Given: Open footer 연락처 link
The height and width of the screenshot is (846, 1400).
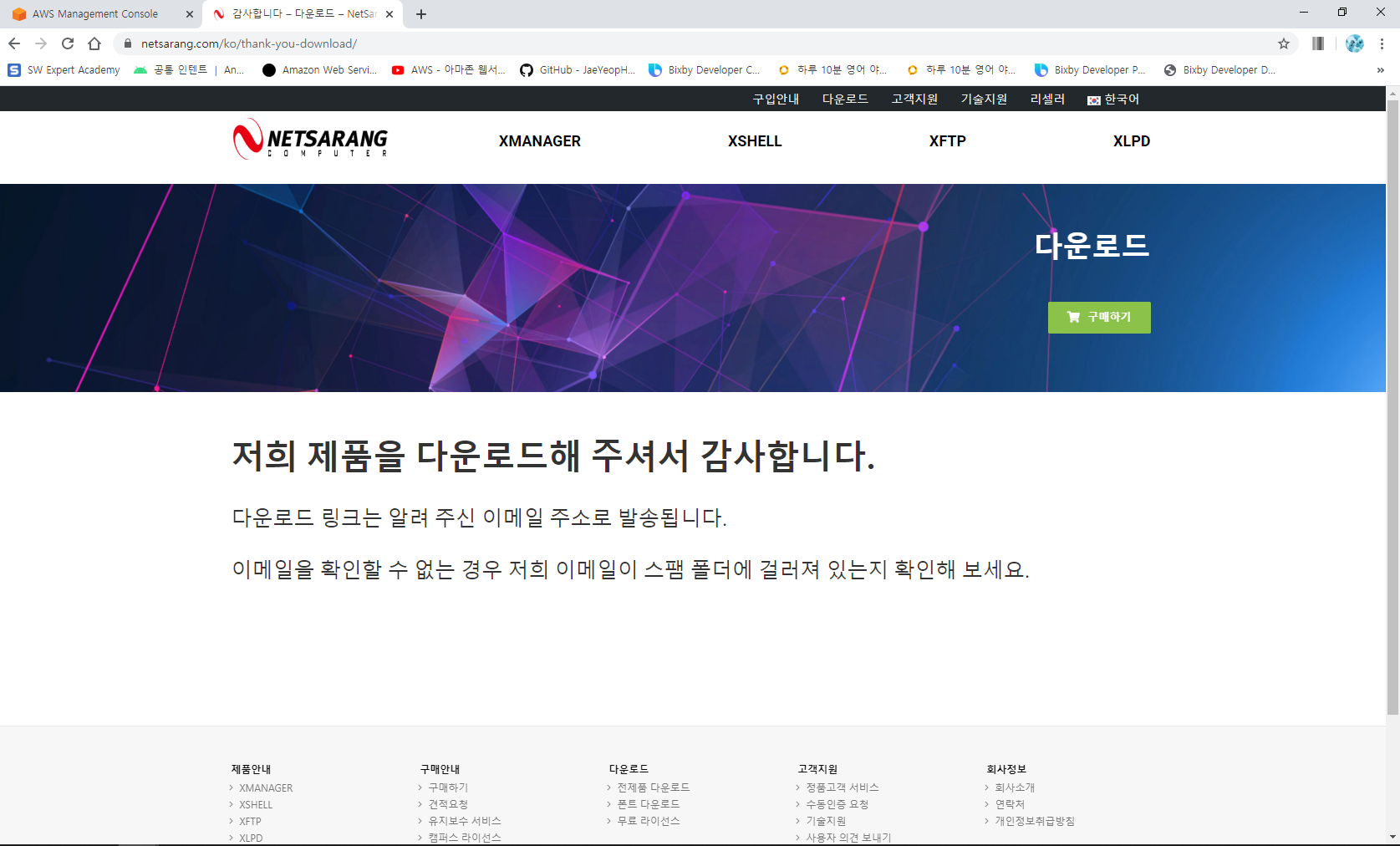Looking at the screenshot, I should (1010, 804).
